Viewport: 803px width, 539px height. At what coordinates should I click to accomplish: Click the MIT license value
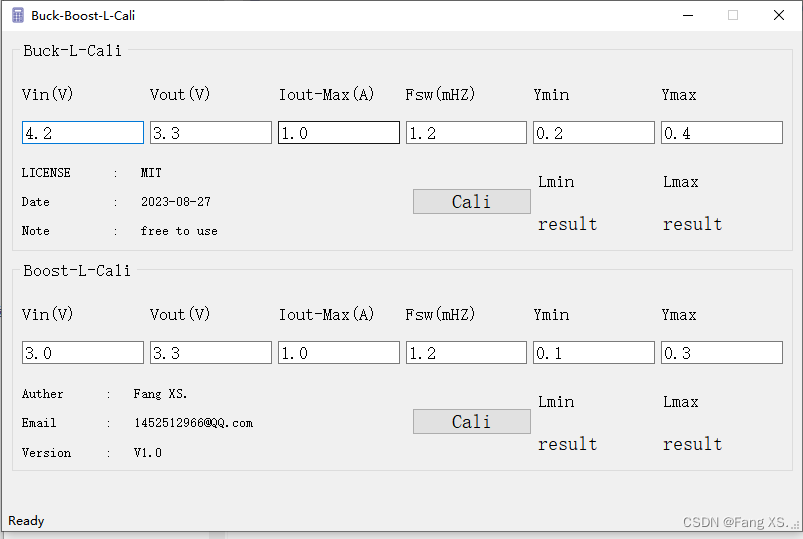[x=151, y=173]
